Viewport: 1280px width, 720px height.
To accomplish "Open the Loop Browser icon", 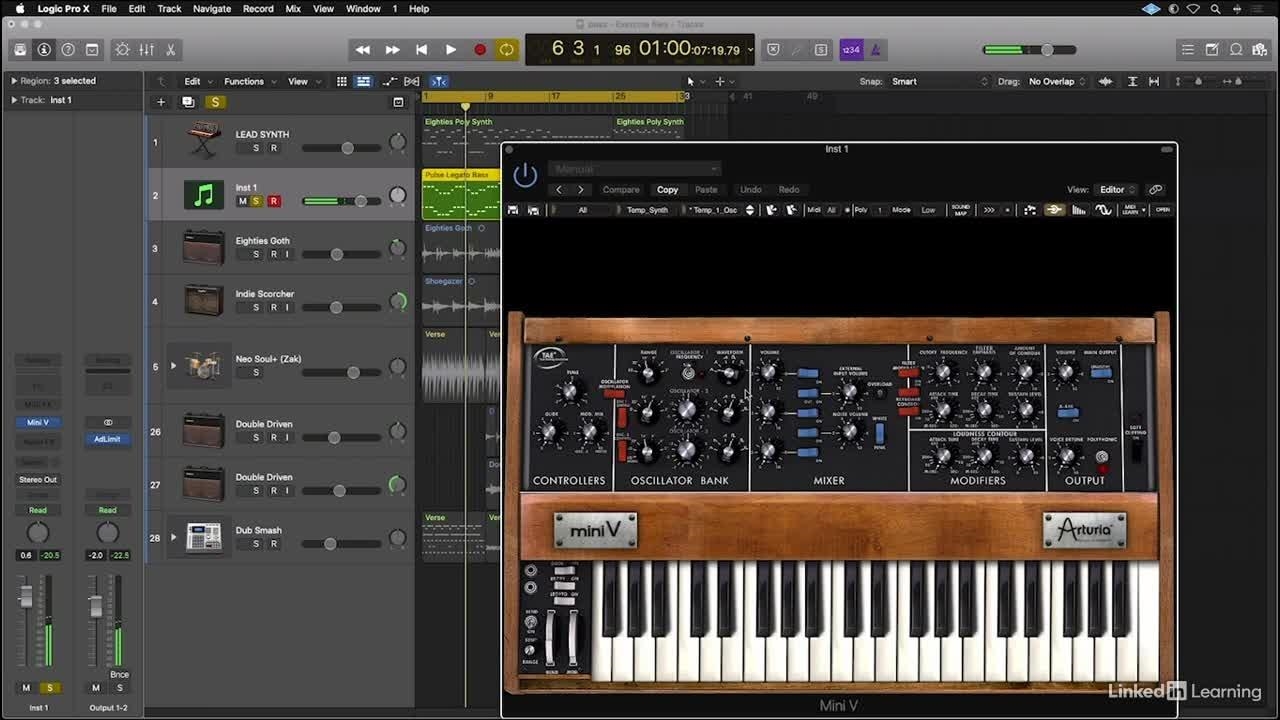I will click(x=1236, y=50).
